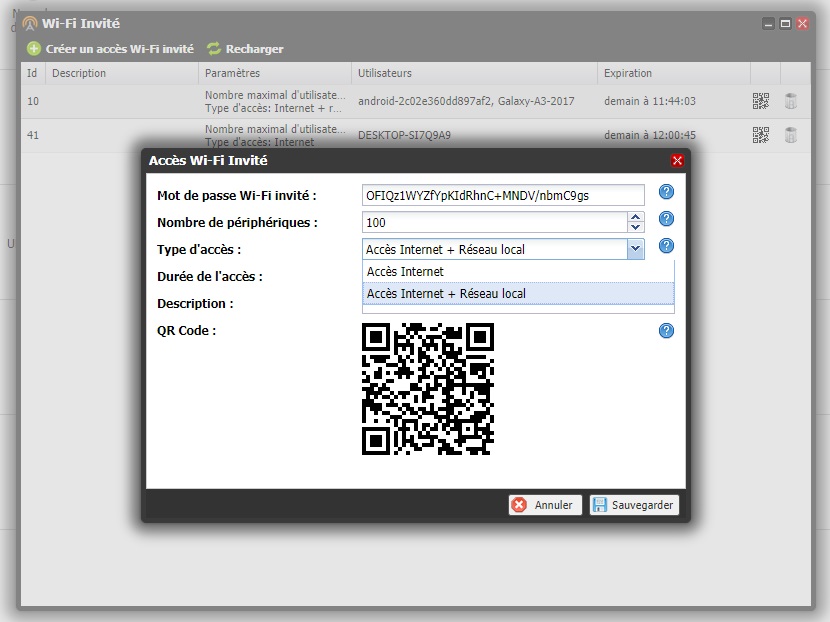830x622 pixels.
Task: Delete guest access 10 with trash icon
Action: pos(791,101)
